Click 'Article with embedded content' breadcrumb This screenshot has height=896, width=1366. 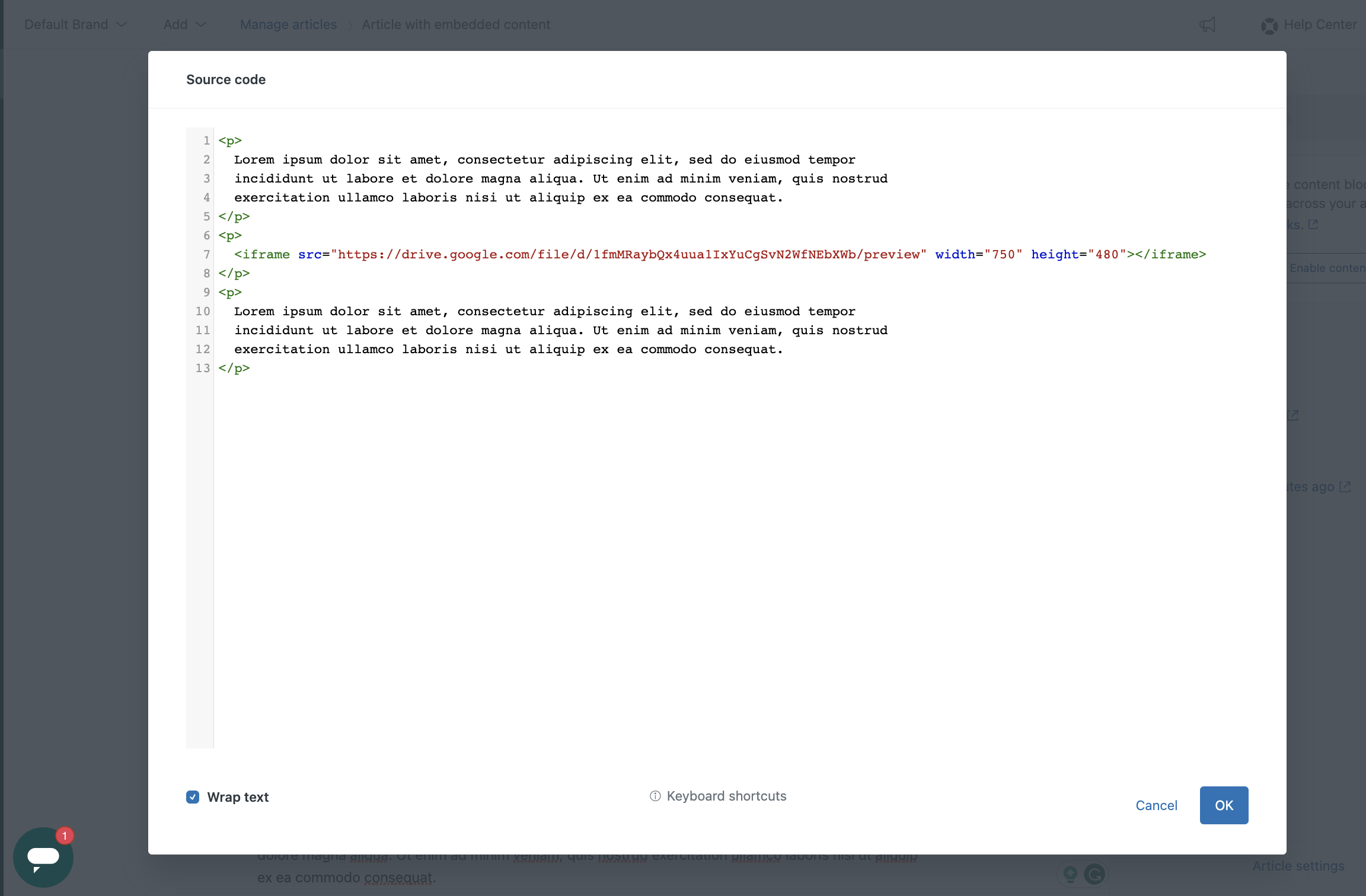coord(456,25)
